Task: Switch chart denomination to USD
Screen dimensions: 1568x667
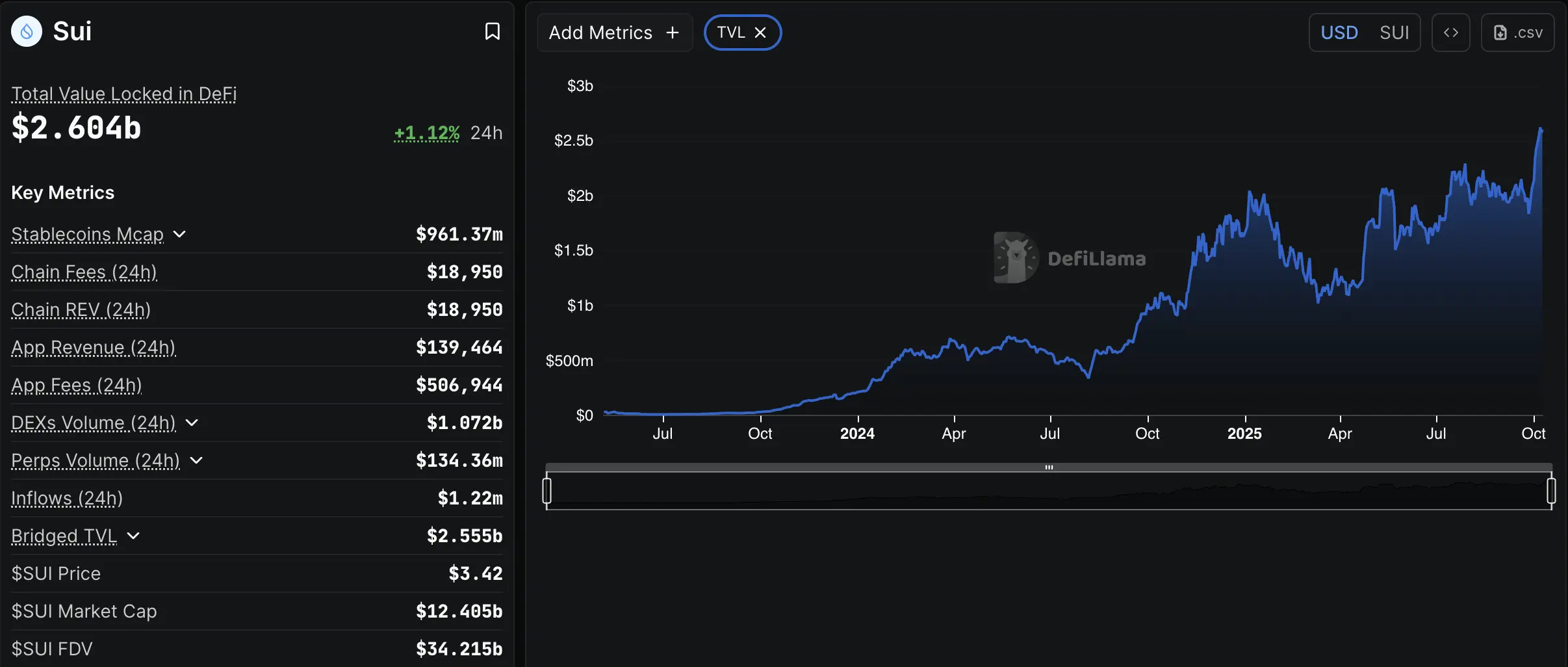Action: click(x=1339, y=33)
